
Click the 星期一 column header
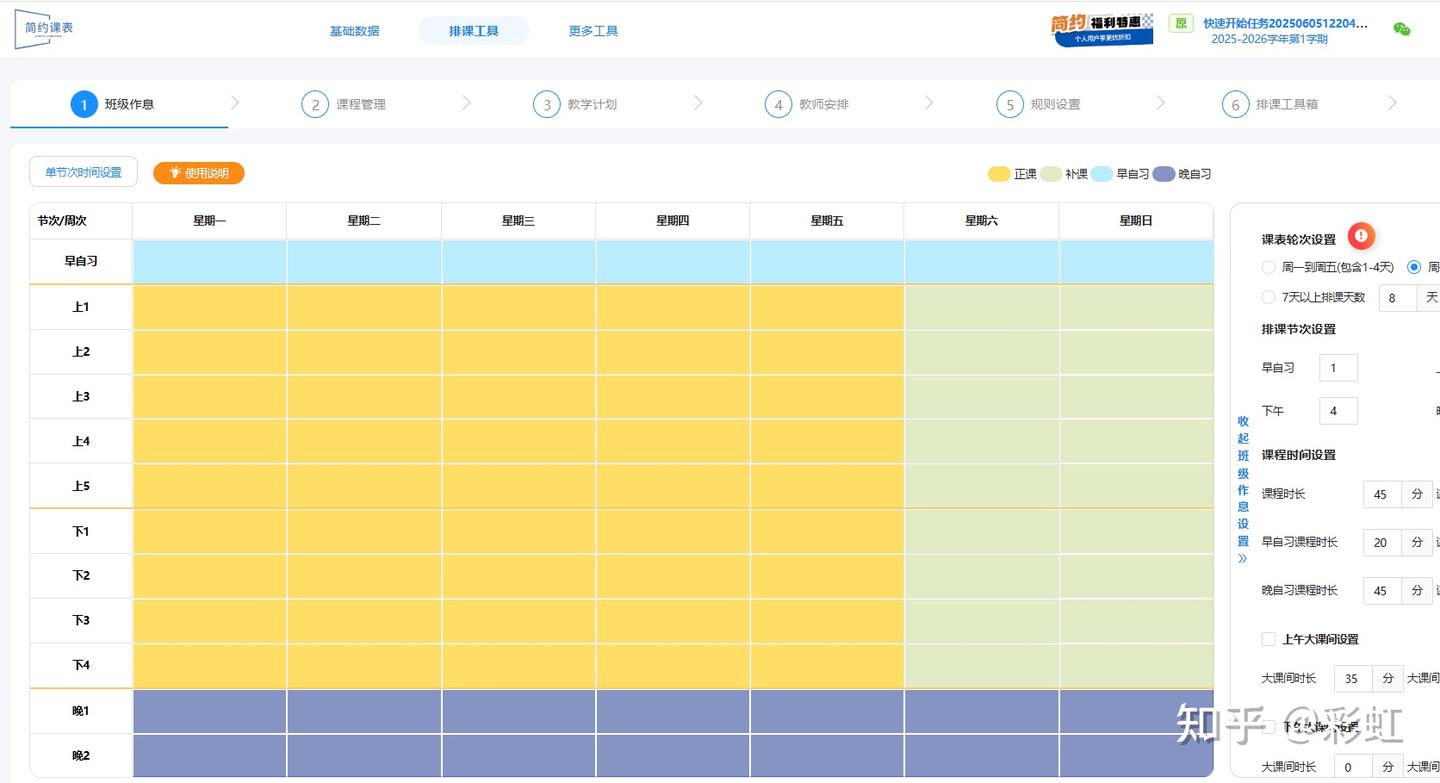(209, 221)
